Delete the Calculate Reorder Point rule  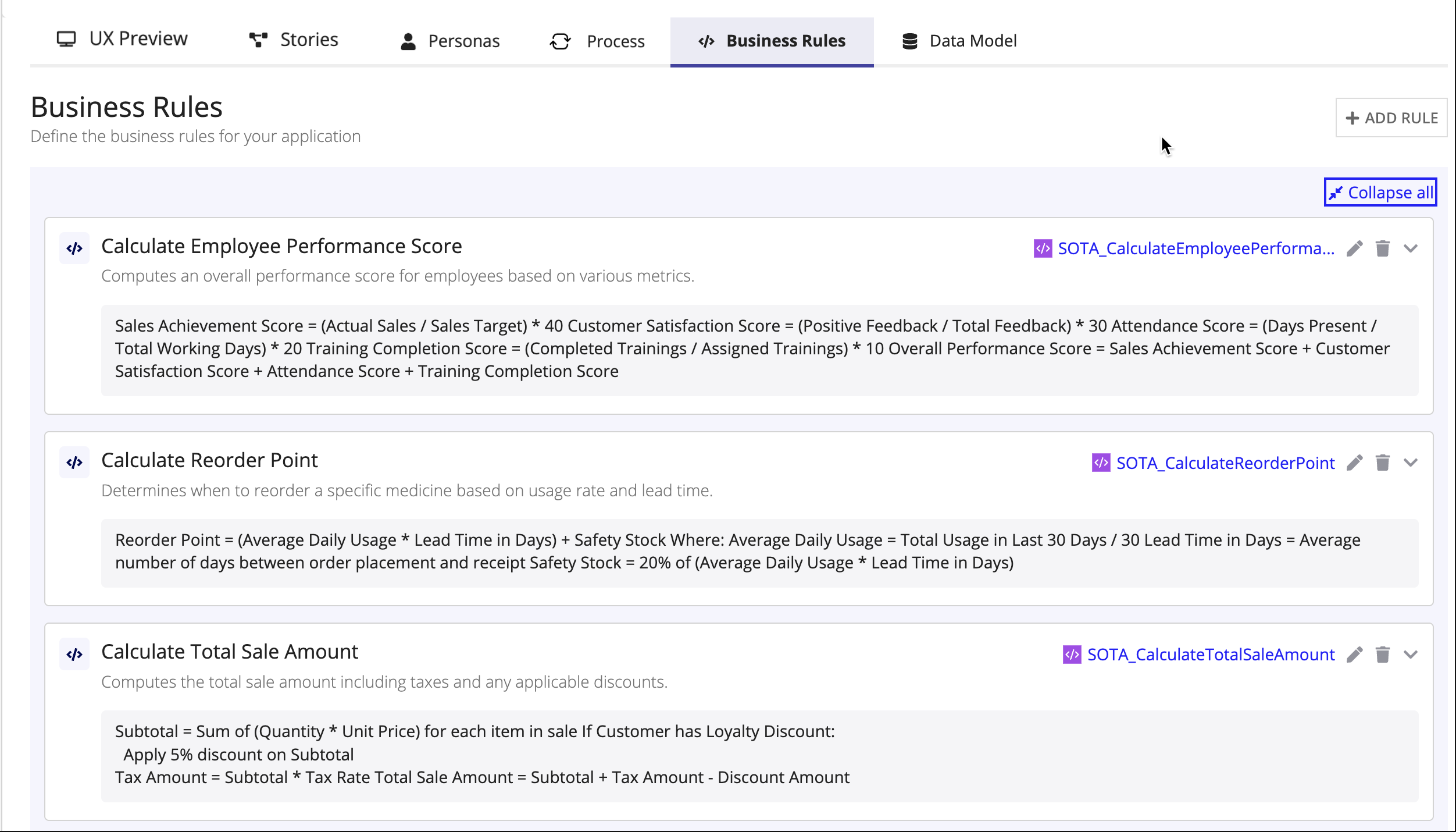(x=1383, y=463)
